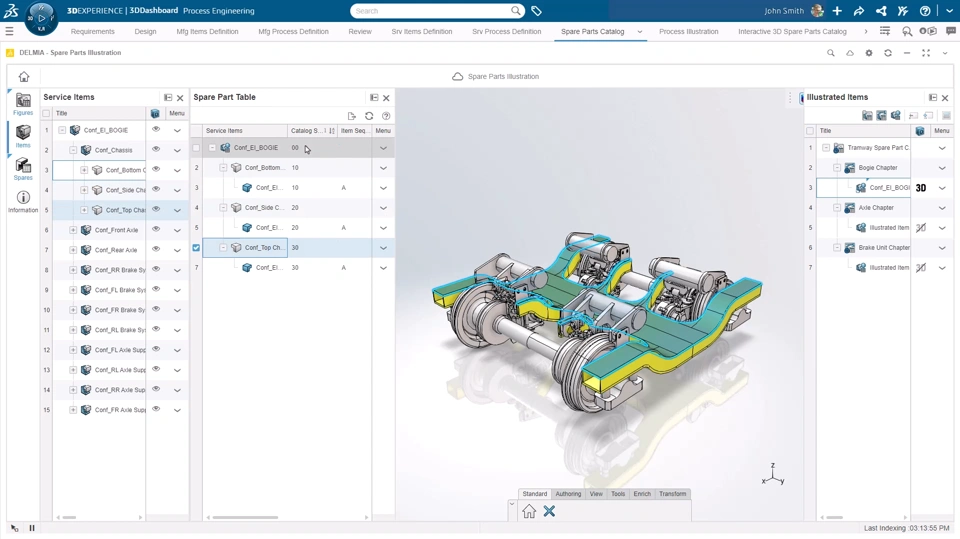
Task: Click the Search input field
Action: point(431,11)
